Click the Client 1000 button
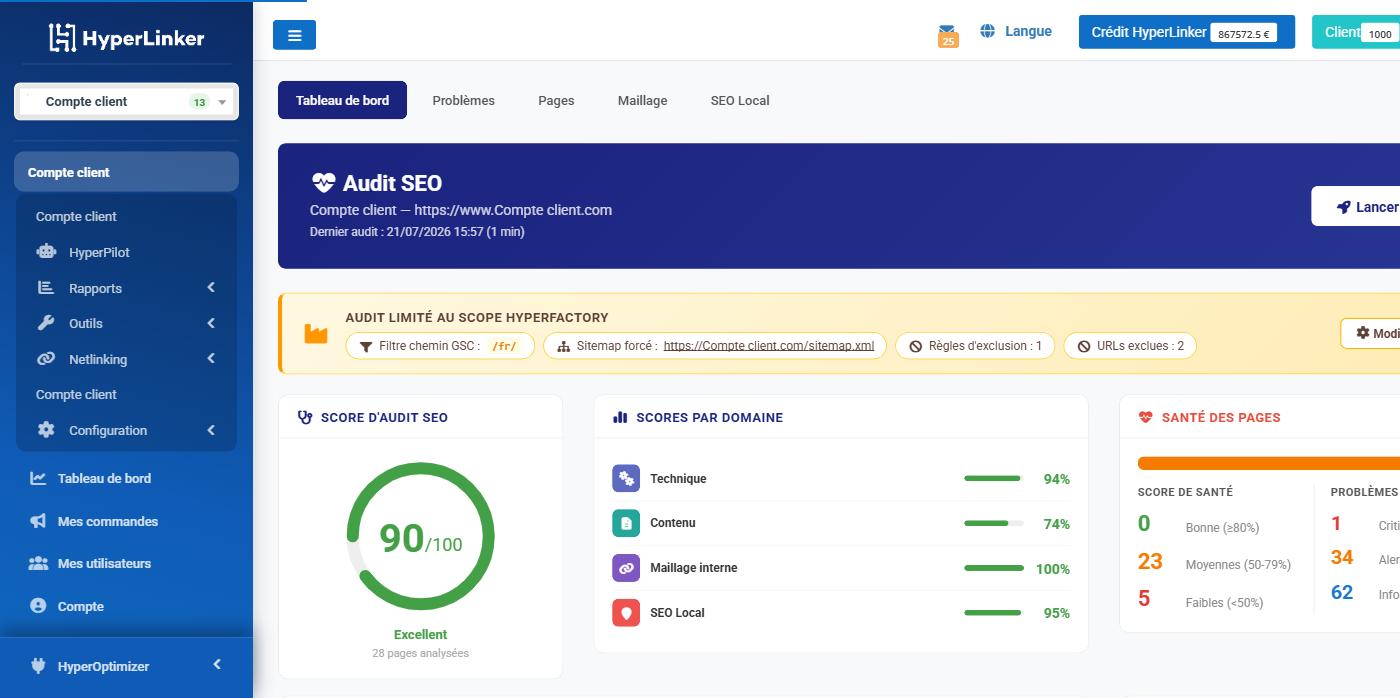1400x698 pixels. [x=1356, y=32]
